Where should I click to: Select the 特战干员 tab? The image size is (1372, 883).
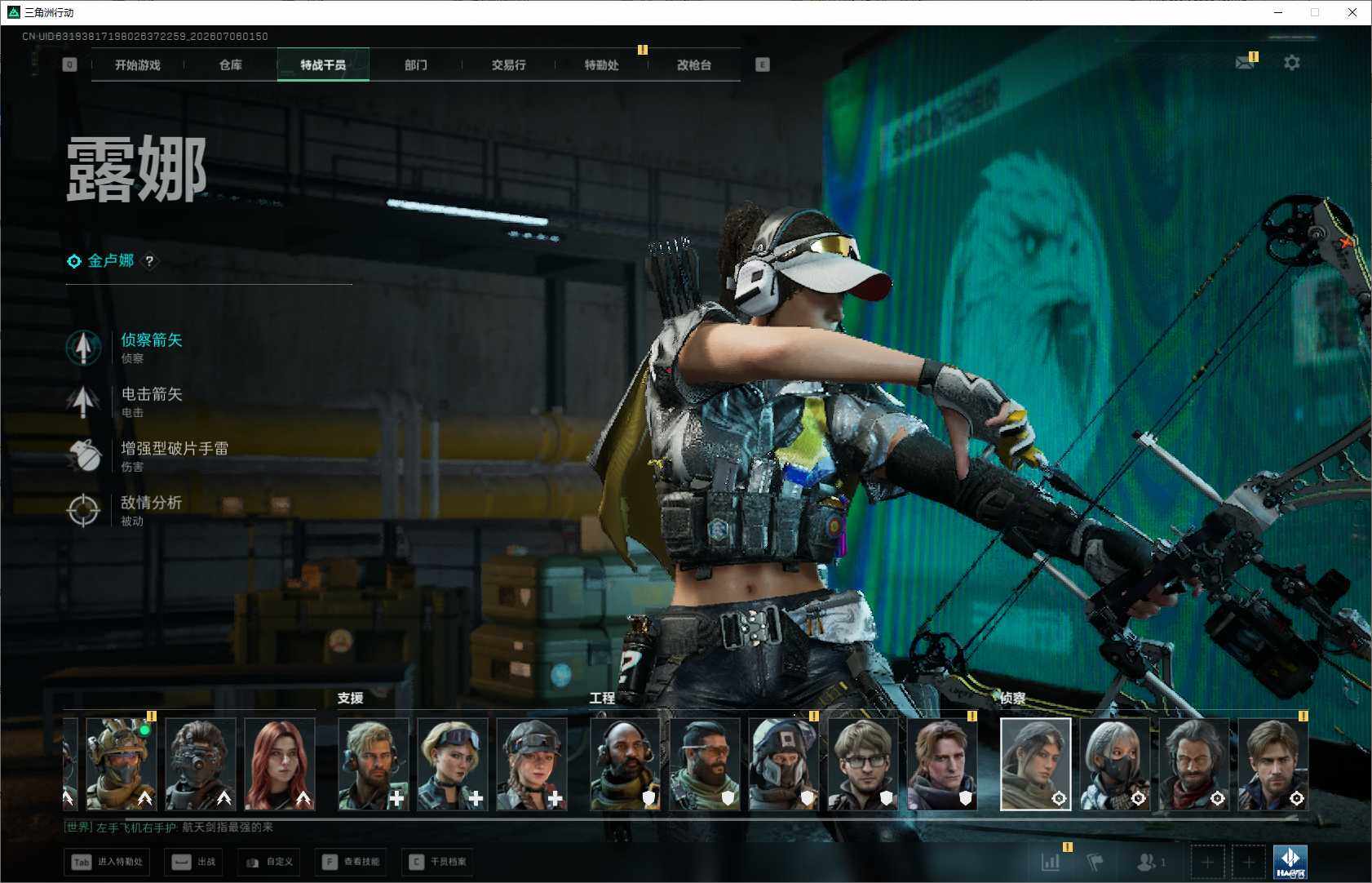[323, 65]
